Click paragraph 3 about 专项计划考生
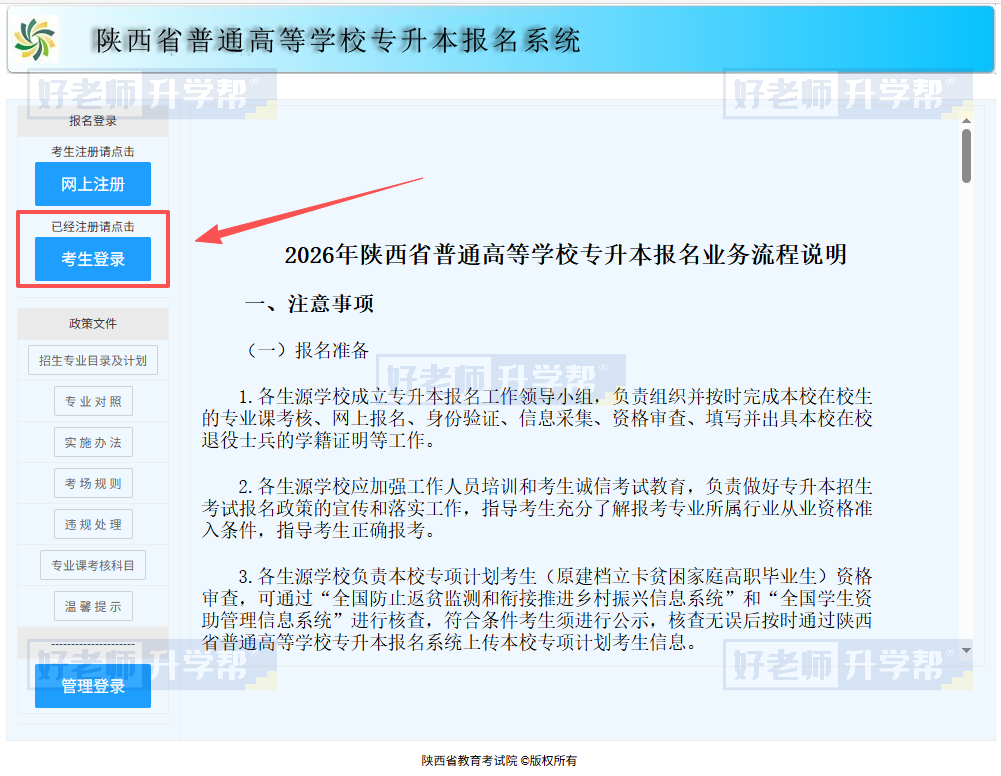1001x776 pixels. coord(537,609)
